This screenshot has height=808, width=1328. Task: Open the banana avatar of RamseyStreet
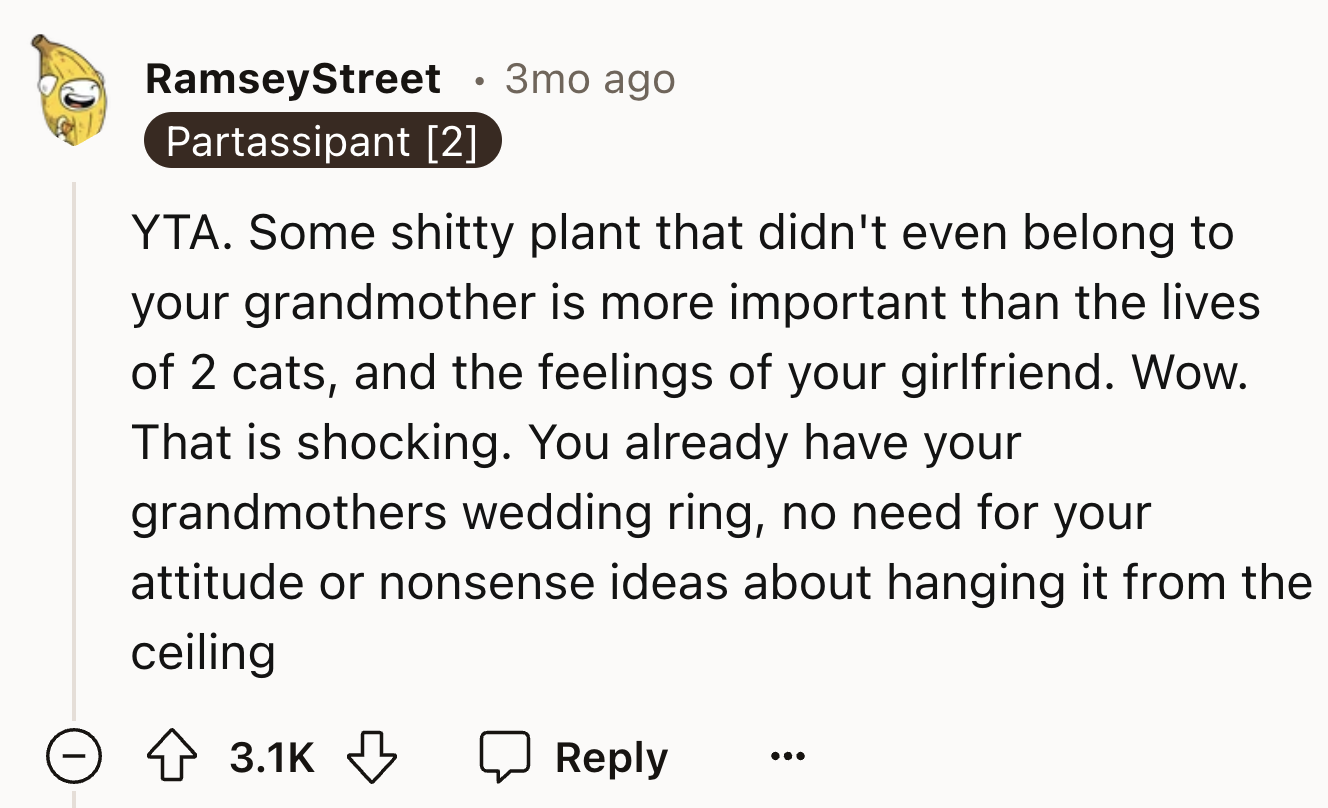[68, 88]
